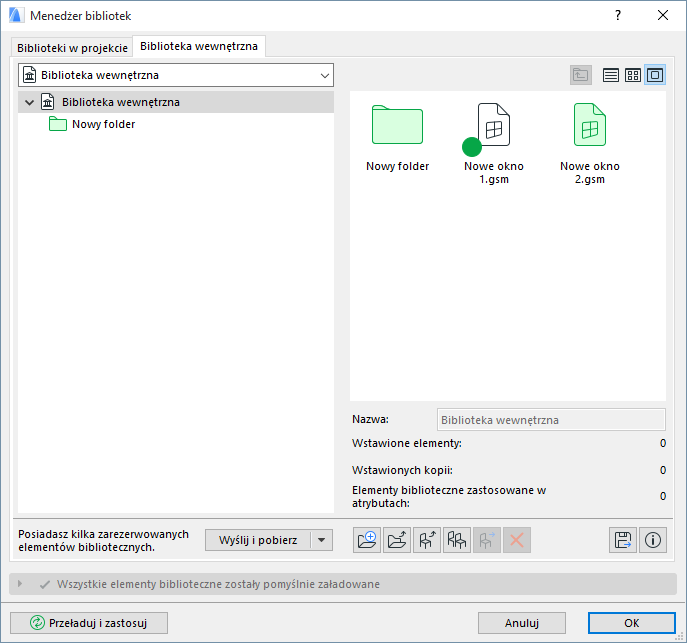The width and height of the screenshot is (687, 643).
Task: Click the Anuluj button
Action: pyautogui.click(x=522, y=623)
